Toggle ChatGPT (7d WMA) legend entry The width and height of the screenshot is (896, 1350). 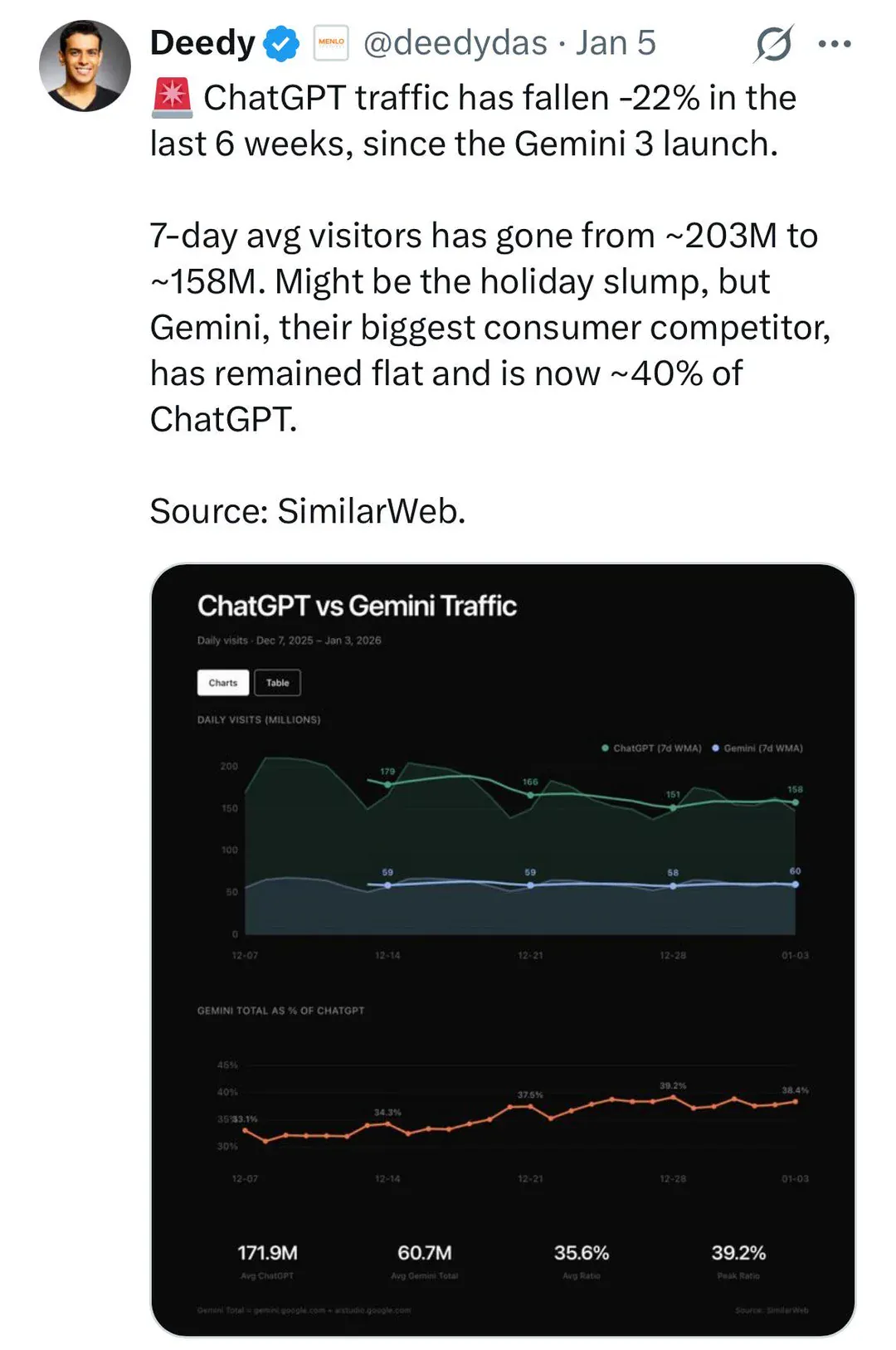pos(651,748)
